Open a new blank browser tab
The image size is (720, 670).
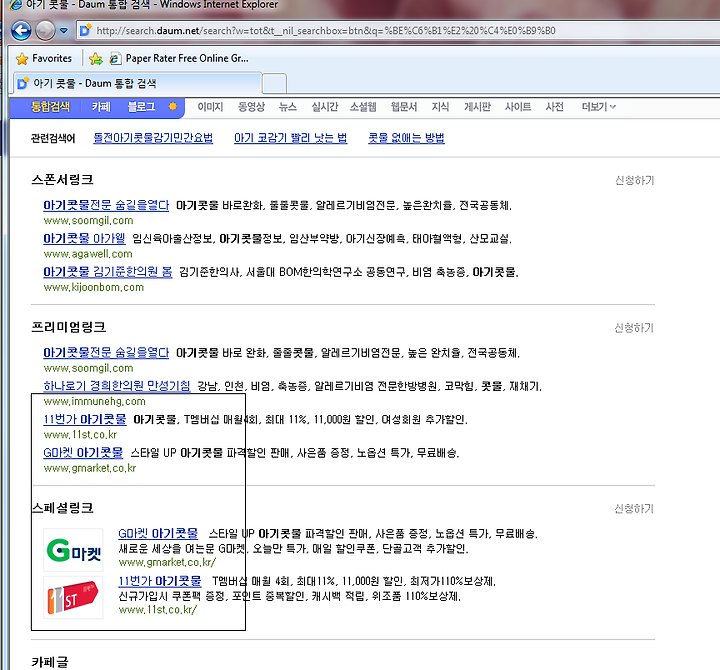click(x=275, y=83)
